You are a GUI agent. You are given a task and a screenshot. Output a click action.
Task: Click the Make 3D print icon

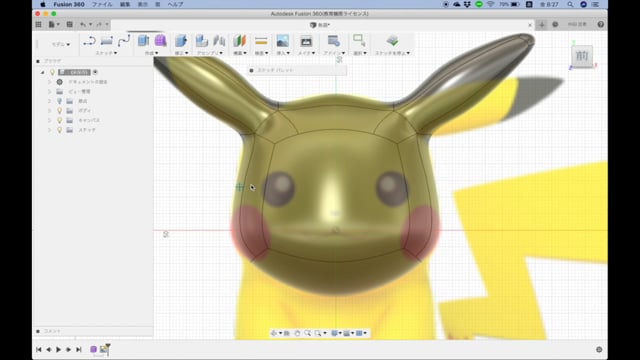(306, 41)
